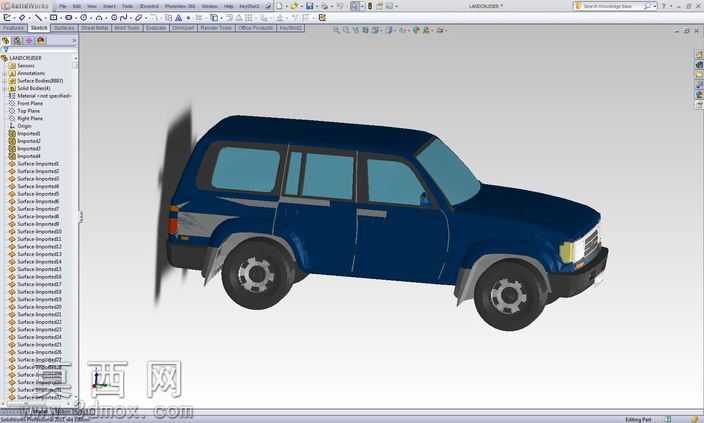Viewport: 704px width, 423px height.
Task: Select the Arc sketch tool
Action: click(99, 18)
